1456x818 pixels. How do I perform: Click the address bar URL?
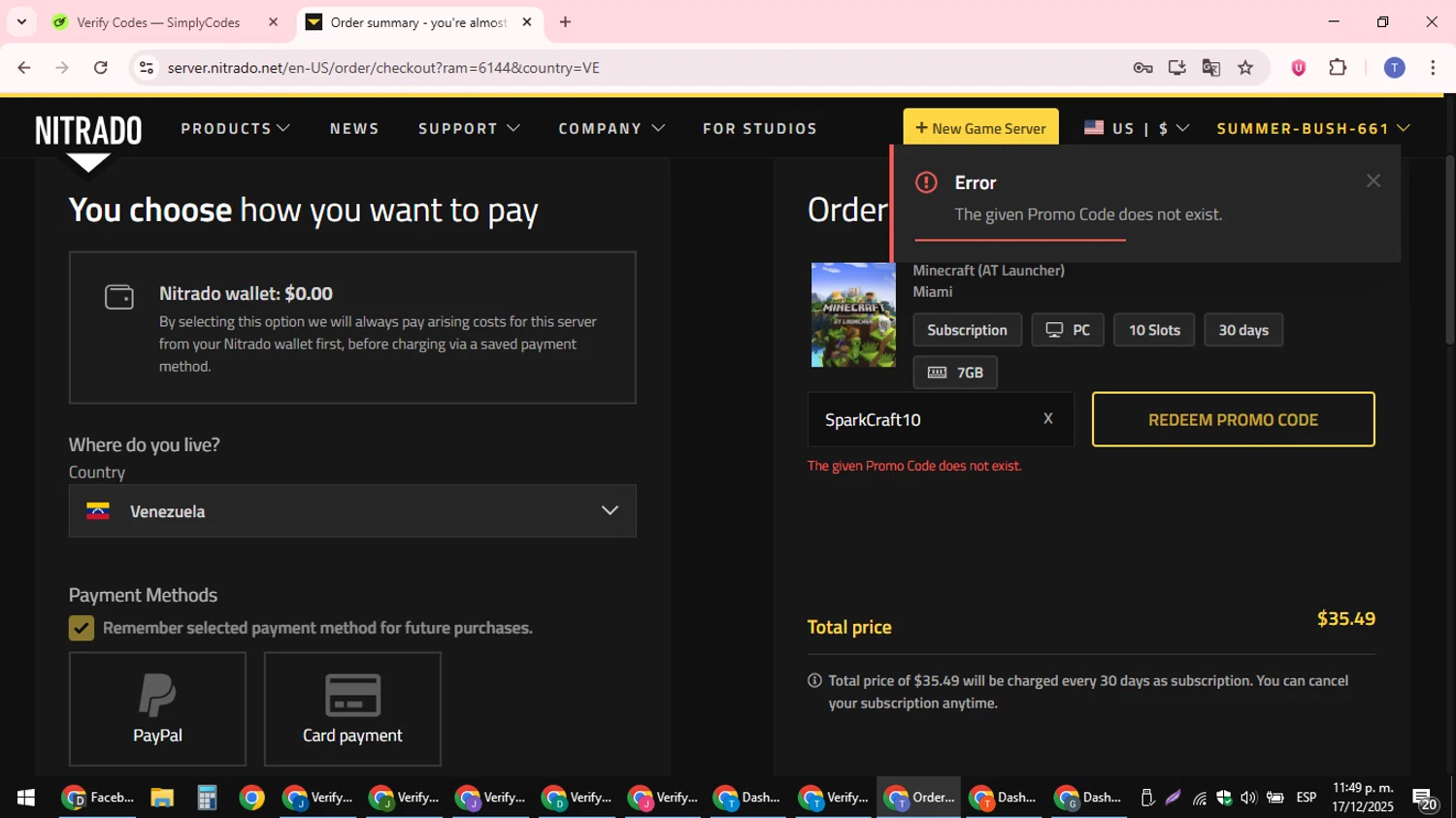383,68
